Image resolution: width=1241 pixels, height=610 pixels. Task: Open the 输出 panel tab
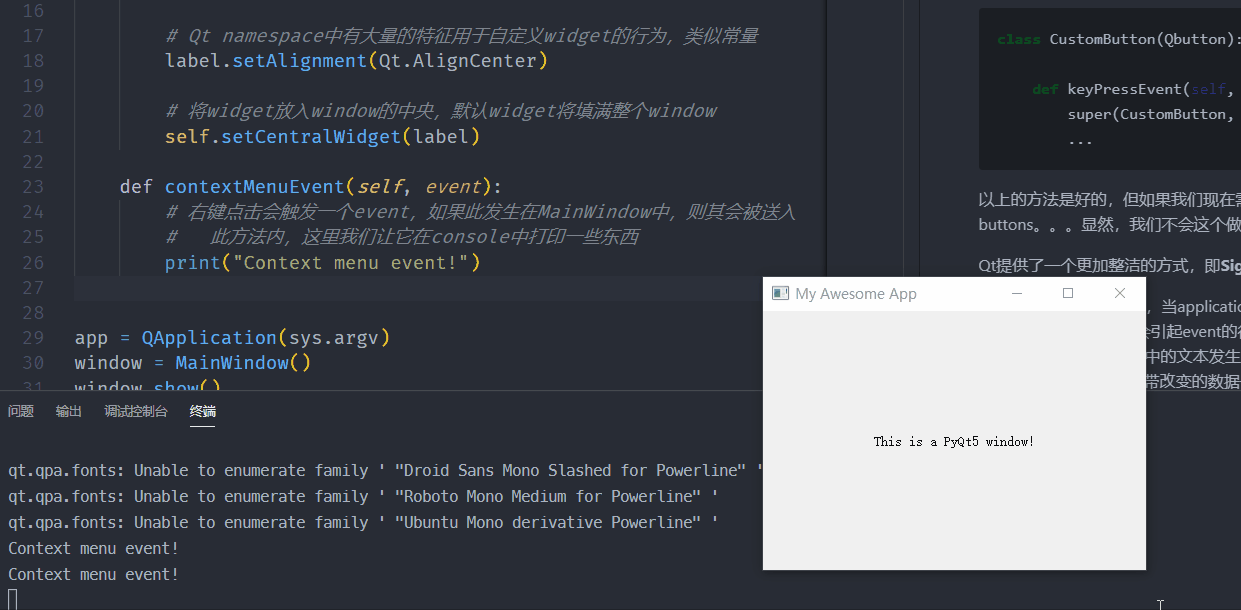pos(69,411)
